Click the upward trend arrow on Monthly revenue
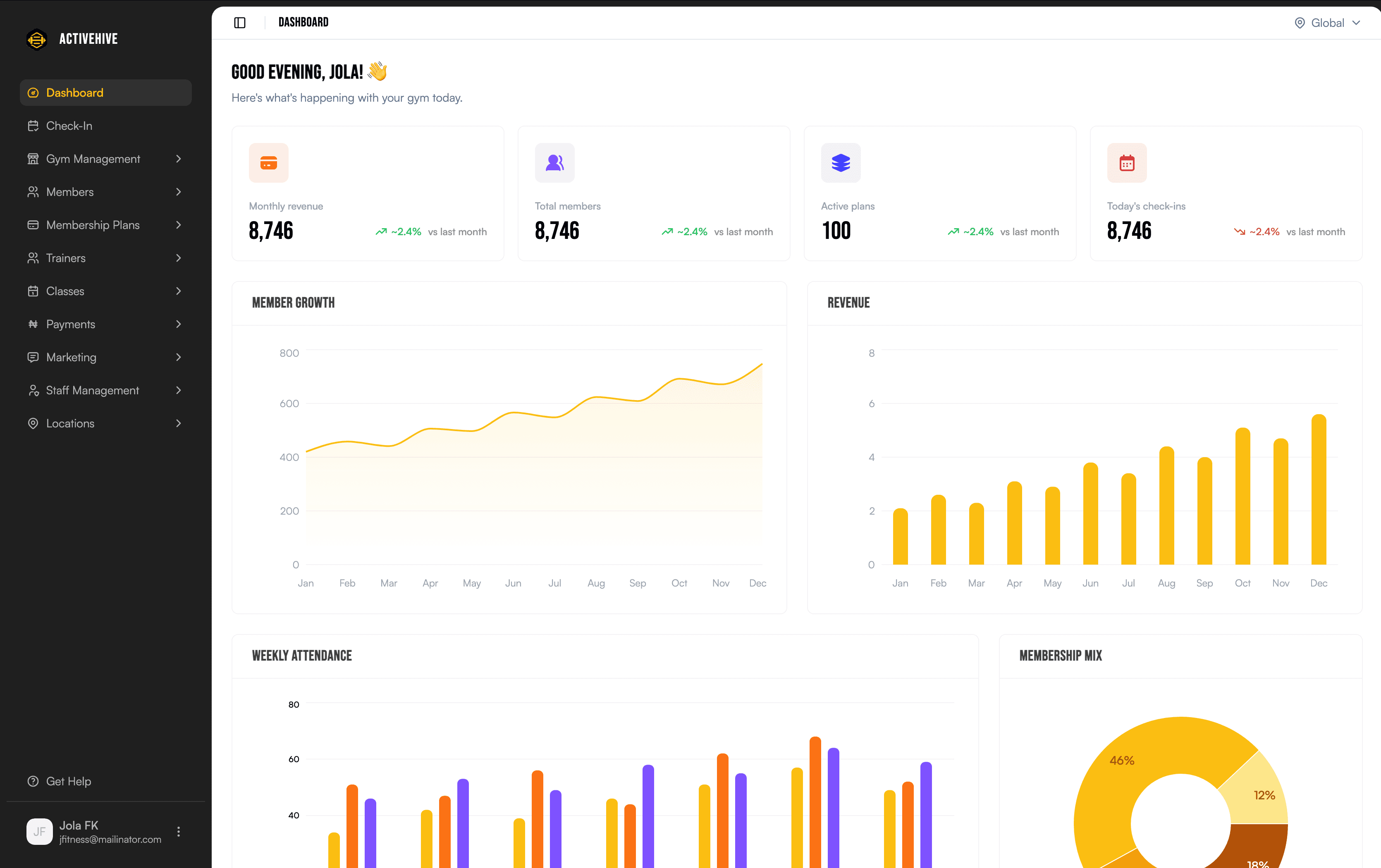Viewport: 1381px width, 868px height. tap(381, 231)
